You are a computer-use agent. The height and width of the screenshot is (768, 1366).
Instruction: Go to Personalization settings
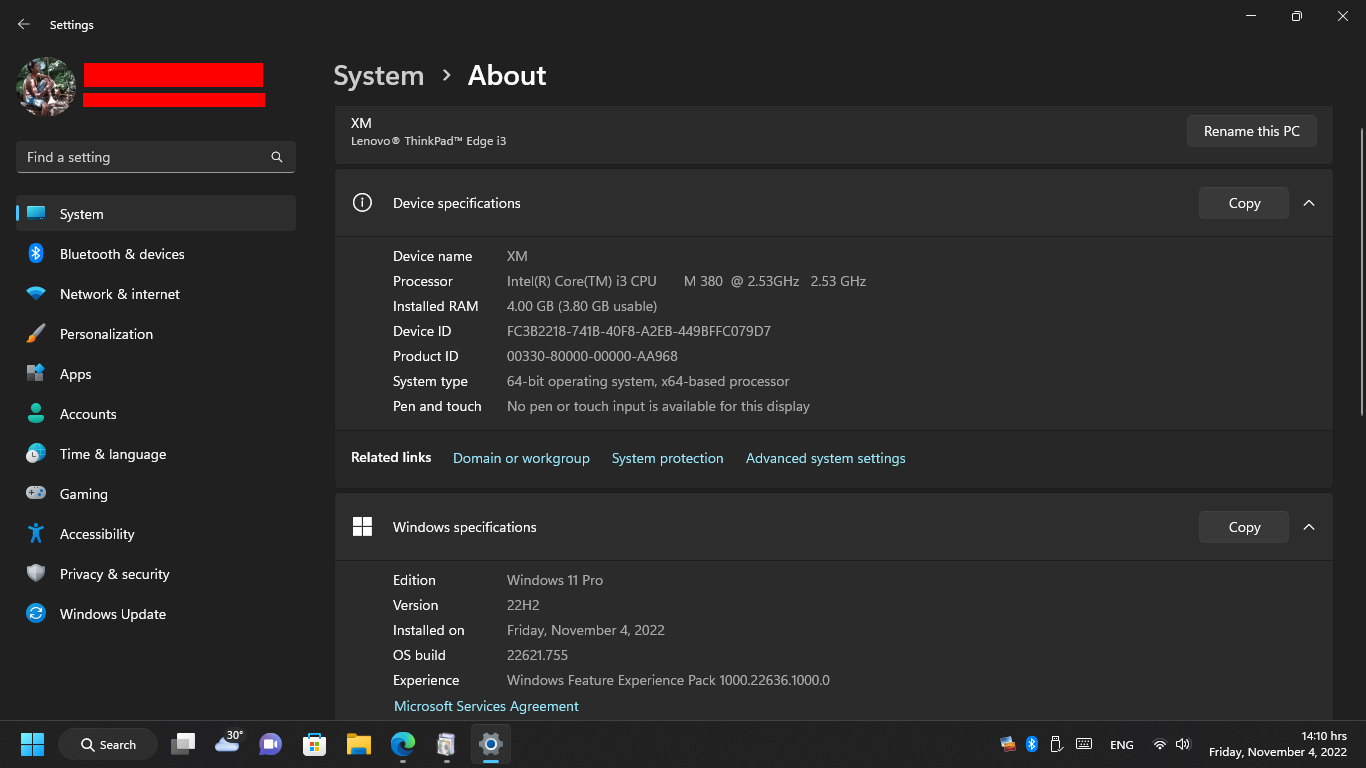tap(156, 334)
